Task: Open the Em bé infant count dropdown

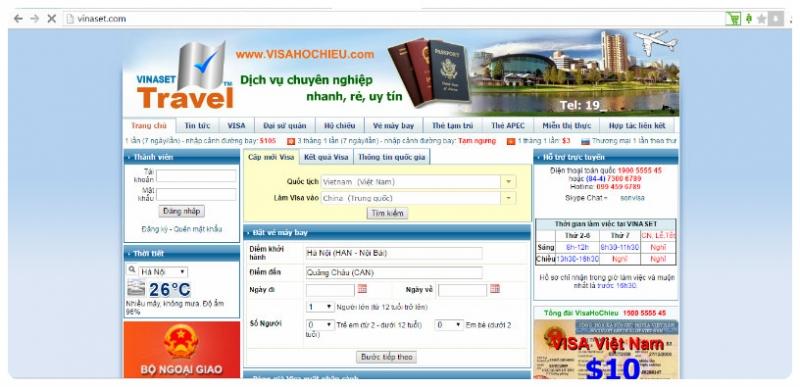Action: (x=449, y=325)
